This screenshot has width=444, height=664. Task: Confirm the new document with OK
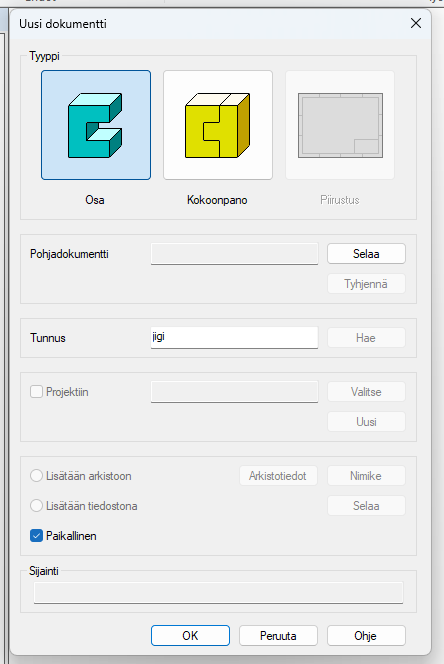pyautogui.click(x=190, y=636)
